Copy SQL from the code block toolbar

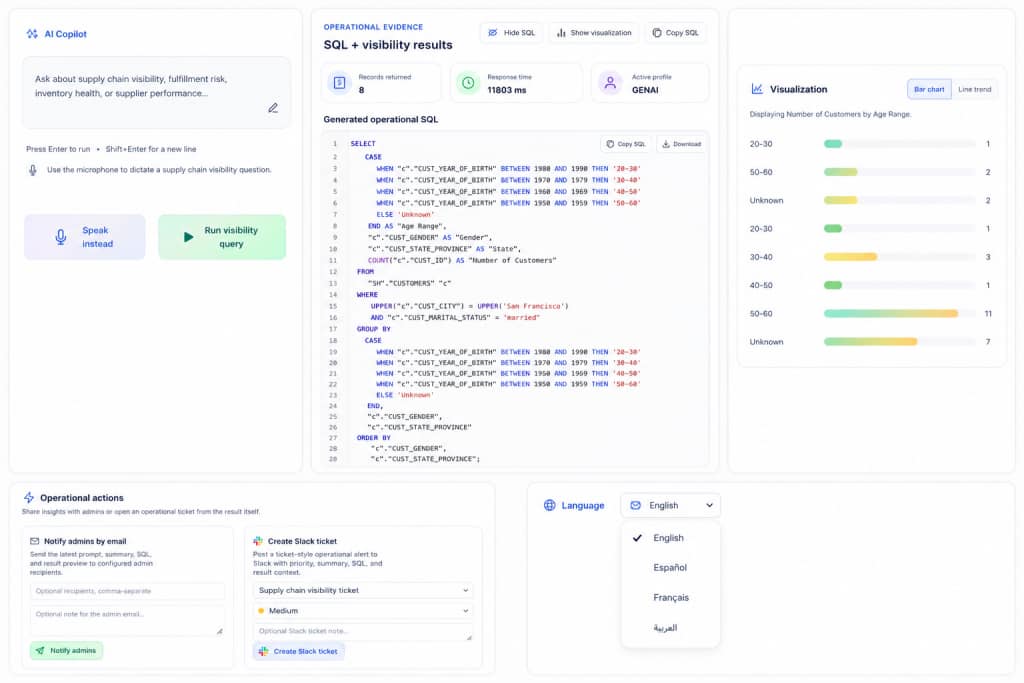pos(626,144)
